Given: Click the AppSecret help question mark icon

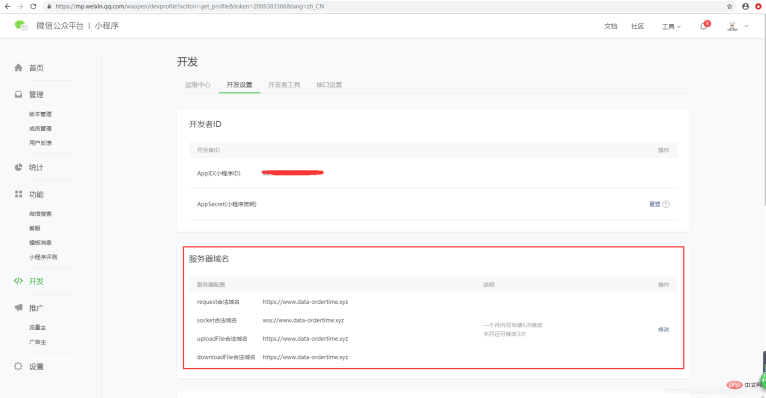Looking at the screenshot, I should [666, 204].
